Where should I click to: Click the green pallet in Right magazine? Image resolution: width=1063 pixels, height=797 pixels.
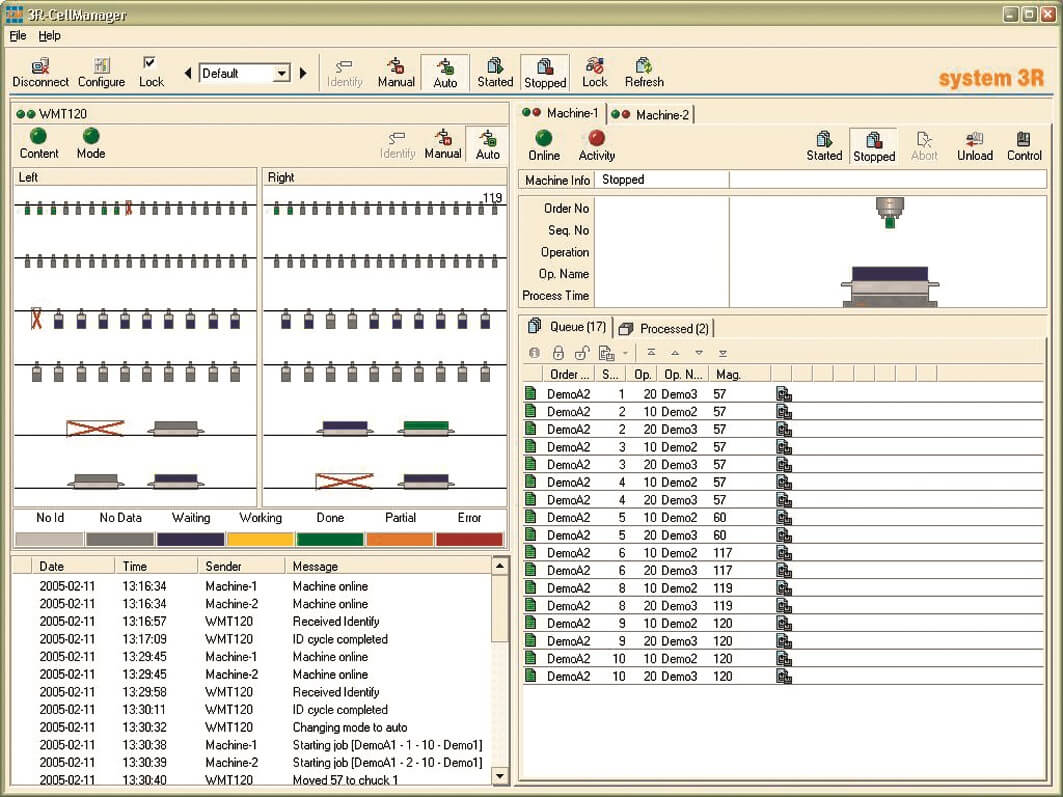(426, 427)
